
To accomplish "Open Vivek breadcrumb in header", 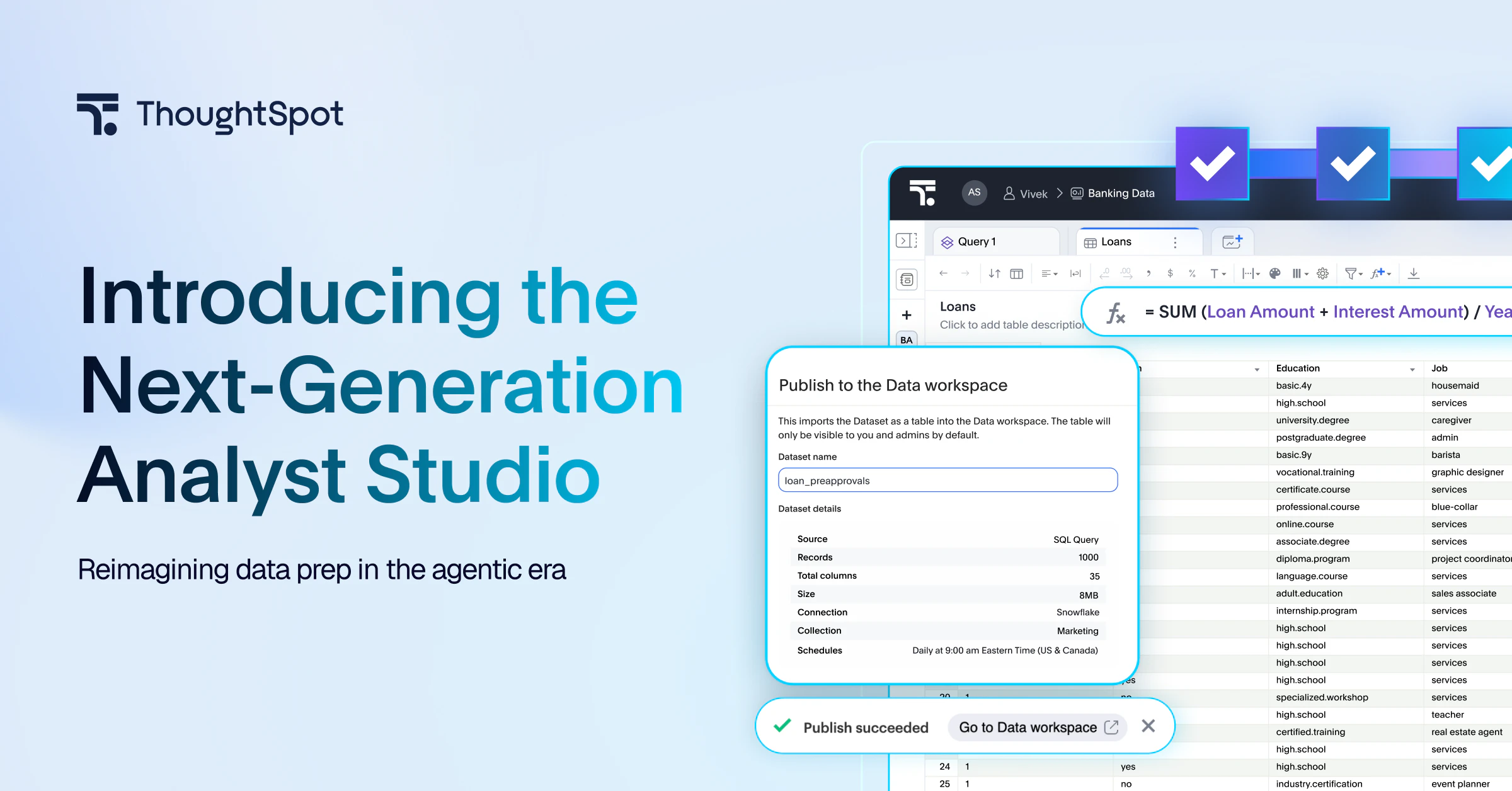I will click(x=1025, y=193).
